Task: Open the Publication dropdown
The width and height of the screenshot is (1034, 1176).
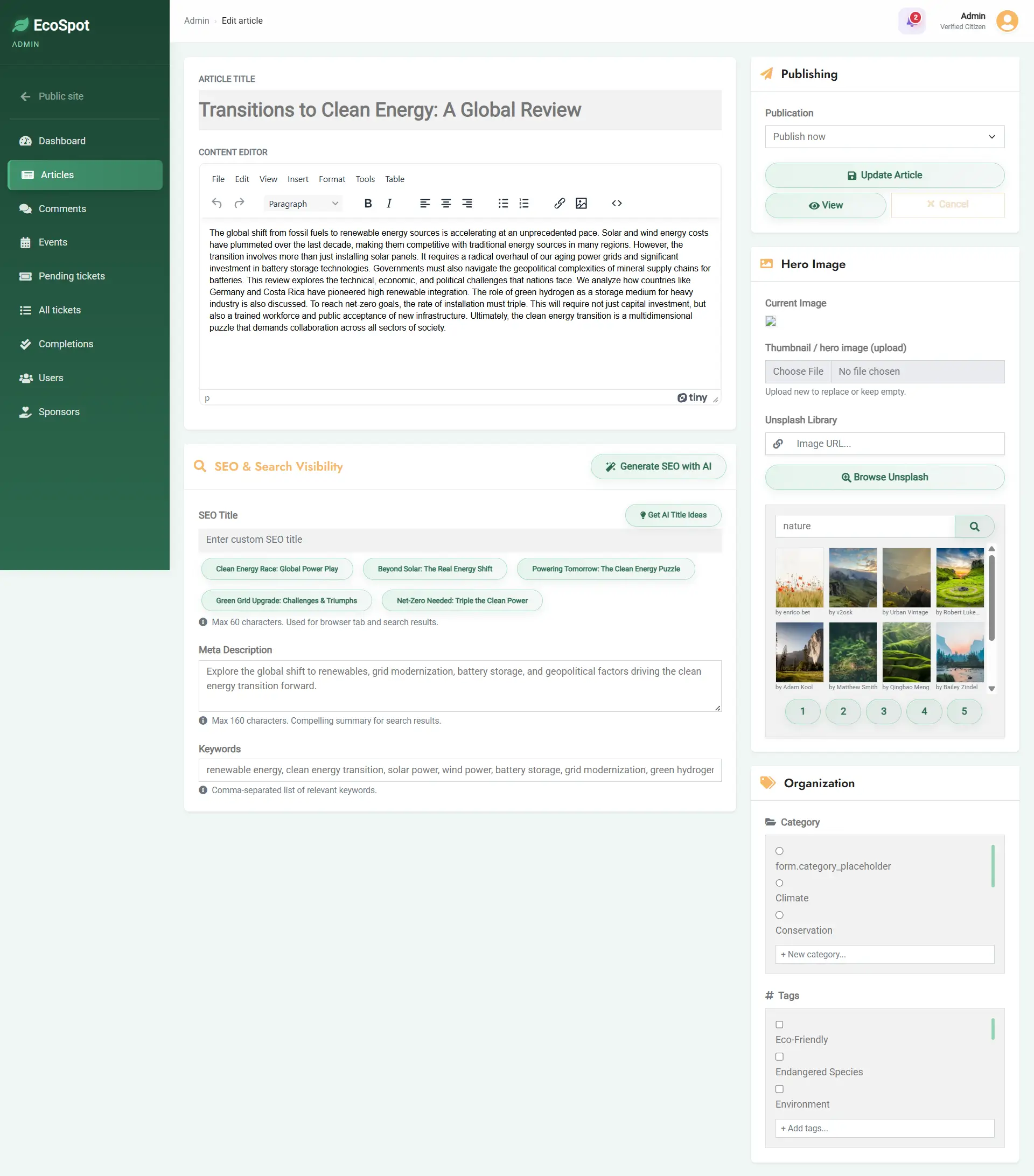Action: (884, 136)
